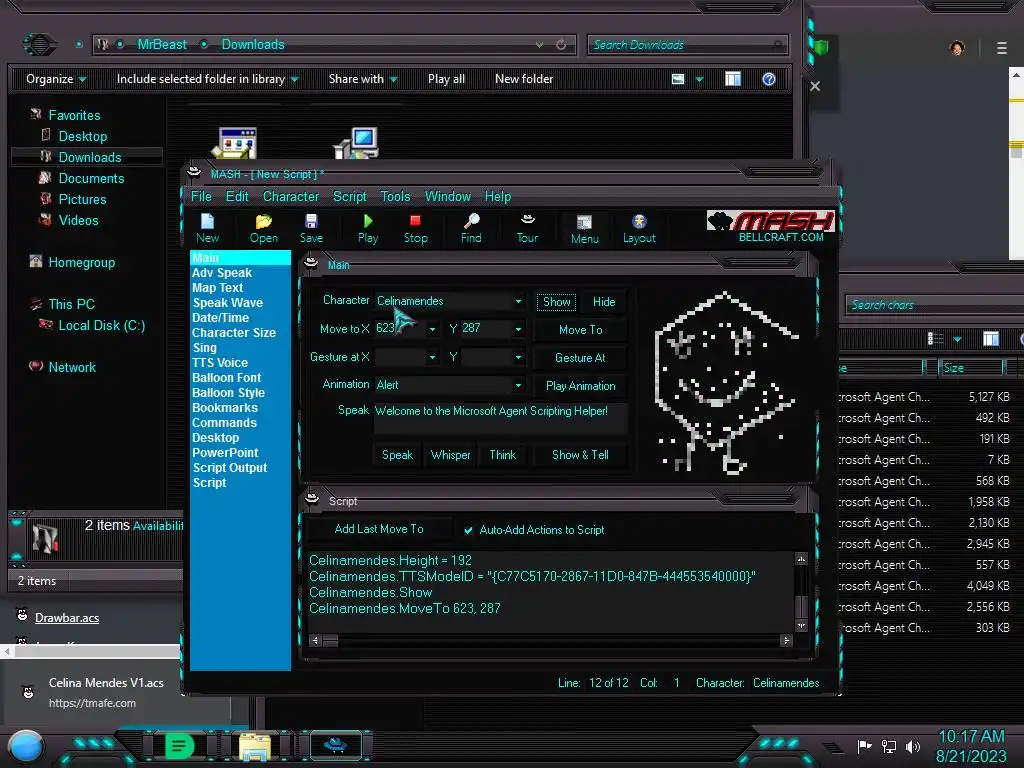Click the Show & Tell button
Screen dimensions: 1024x768
(x=581, y=455)
